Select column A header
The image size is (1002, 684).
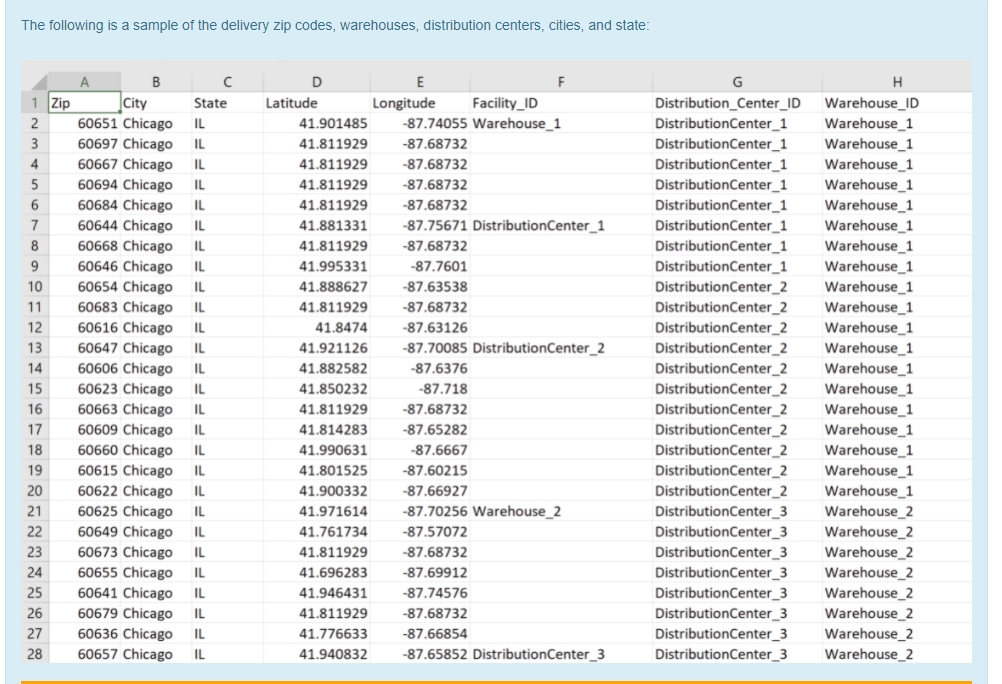pyautogui.click(x=84, y=82)
